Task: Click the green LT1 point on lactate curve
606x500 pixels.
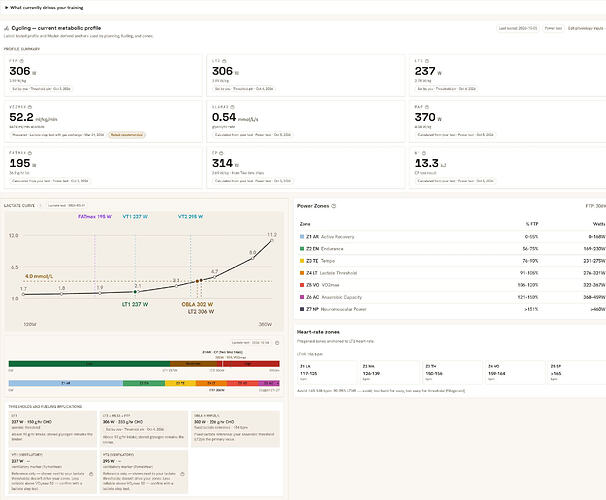Action: point(135,292)
